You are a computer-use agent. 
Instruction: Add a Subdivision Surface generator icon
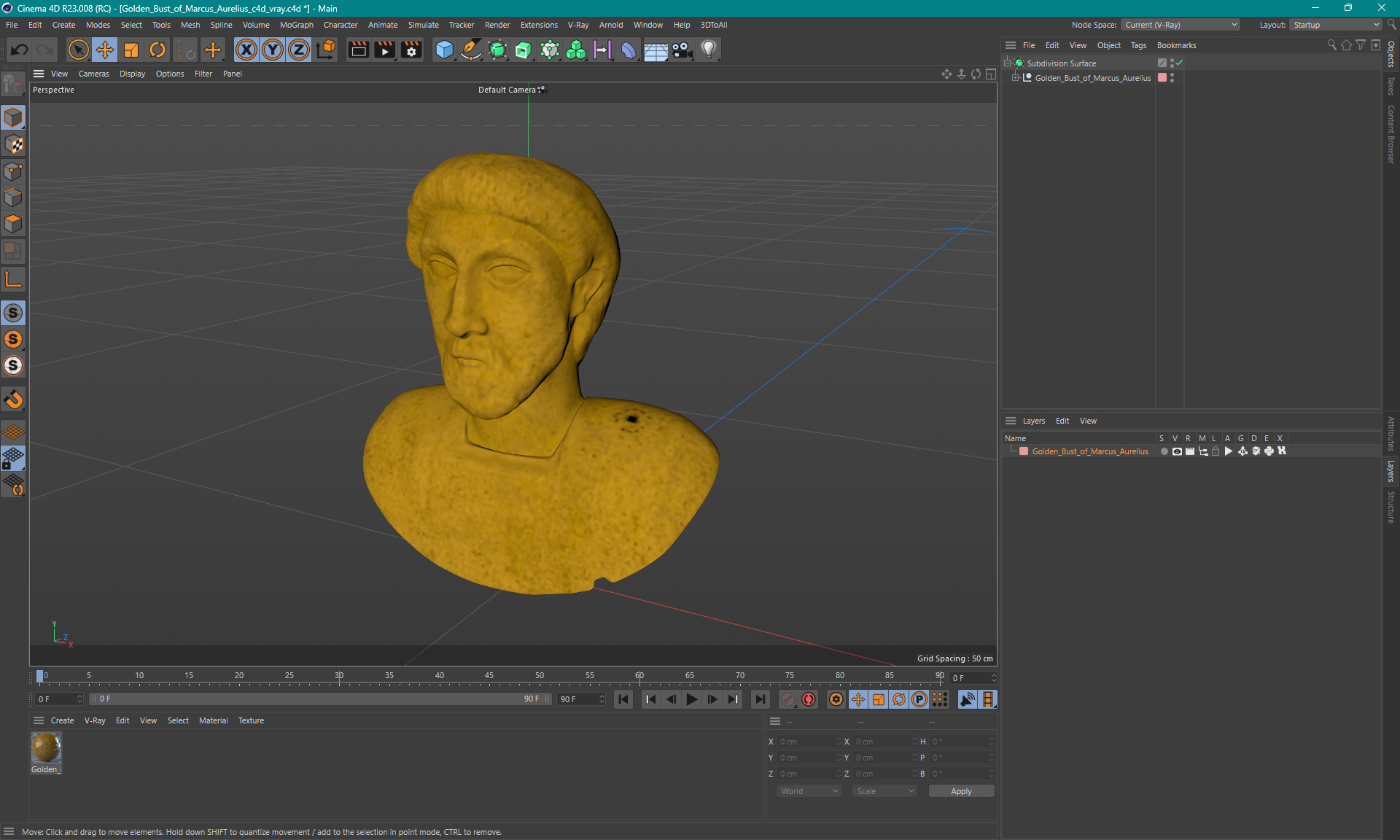[x=497, y=50]
